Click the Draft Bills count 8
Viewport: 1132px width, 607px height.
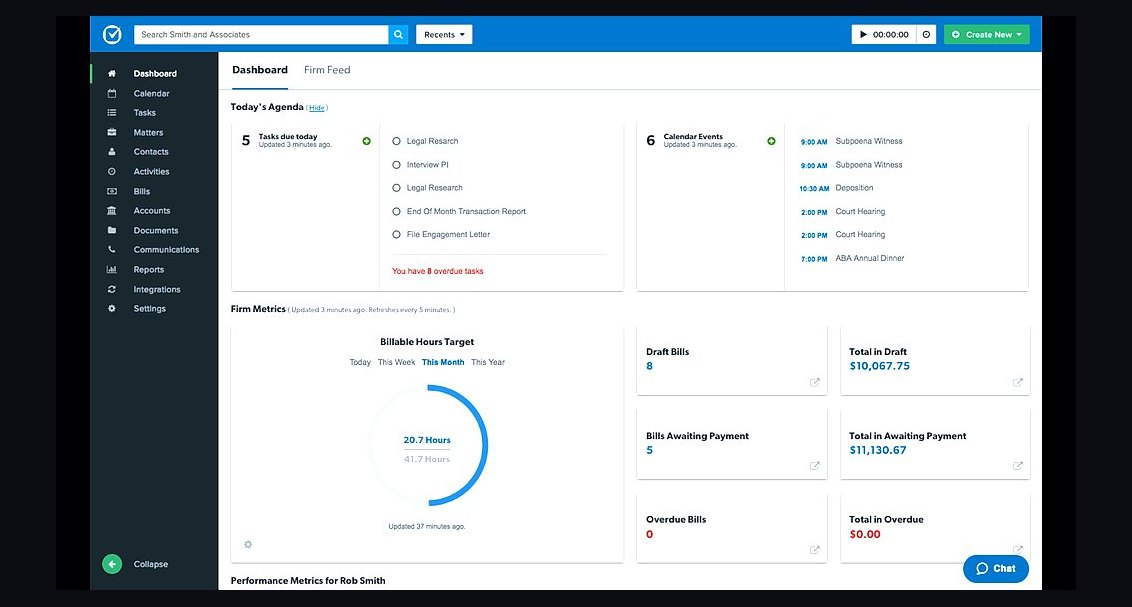click(x=649, y=366)
